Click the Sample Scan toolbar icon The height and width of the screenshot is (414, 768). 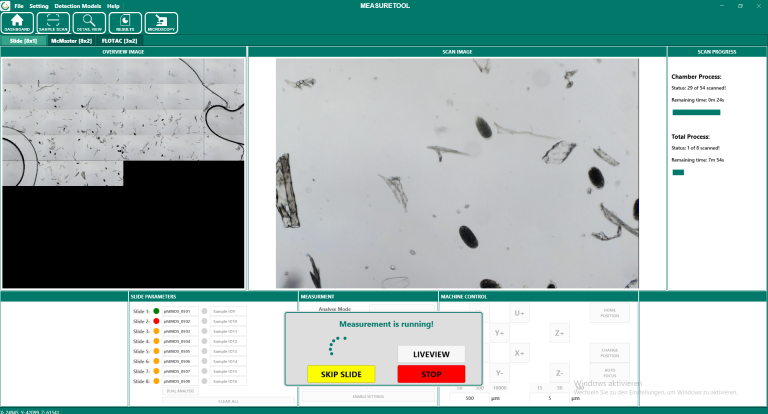[x=53, y=22]
